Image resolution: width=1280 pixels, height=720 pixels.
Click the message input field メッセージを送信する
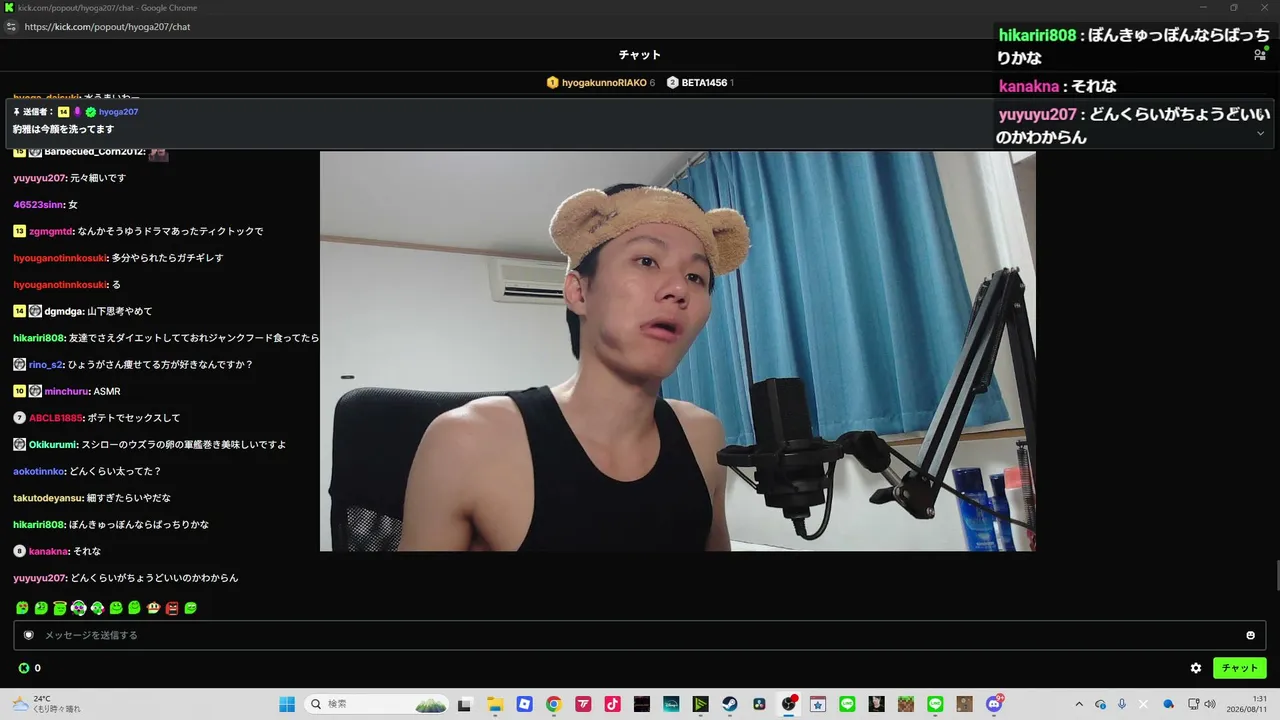[640, 635]
